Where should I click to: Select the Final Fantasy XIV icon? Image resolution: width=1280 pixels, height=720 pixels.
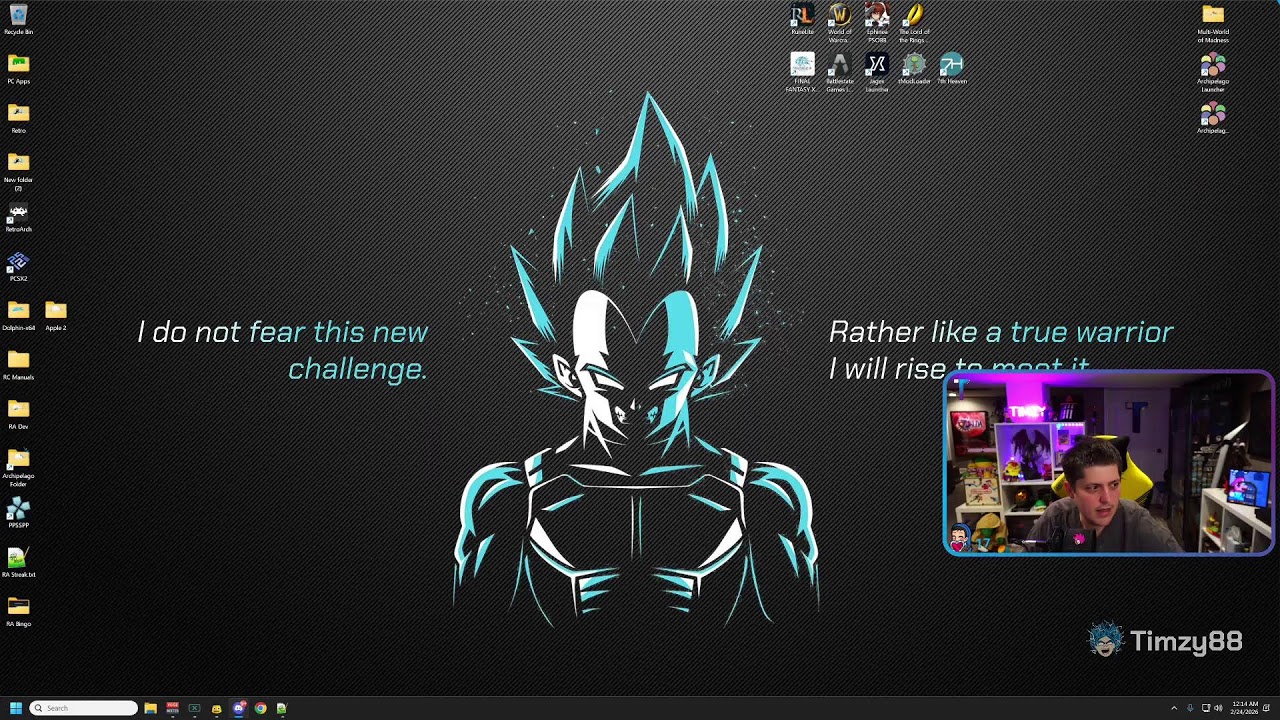(802, 73)
